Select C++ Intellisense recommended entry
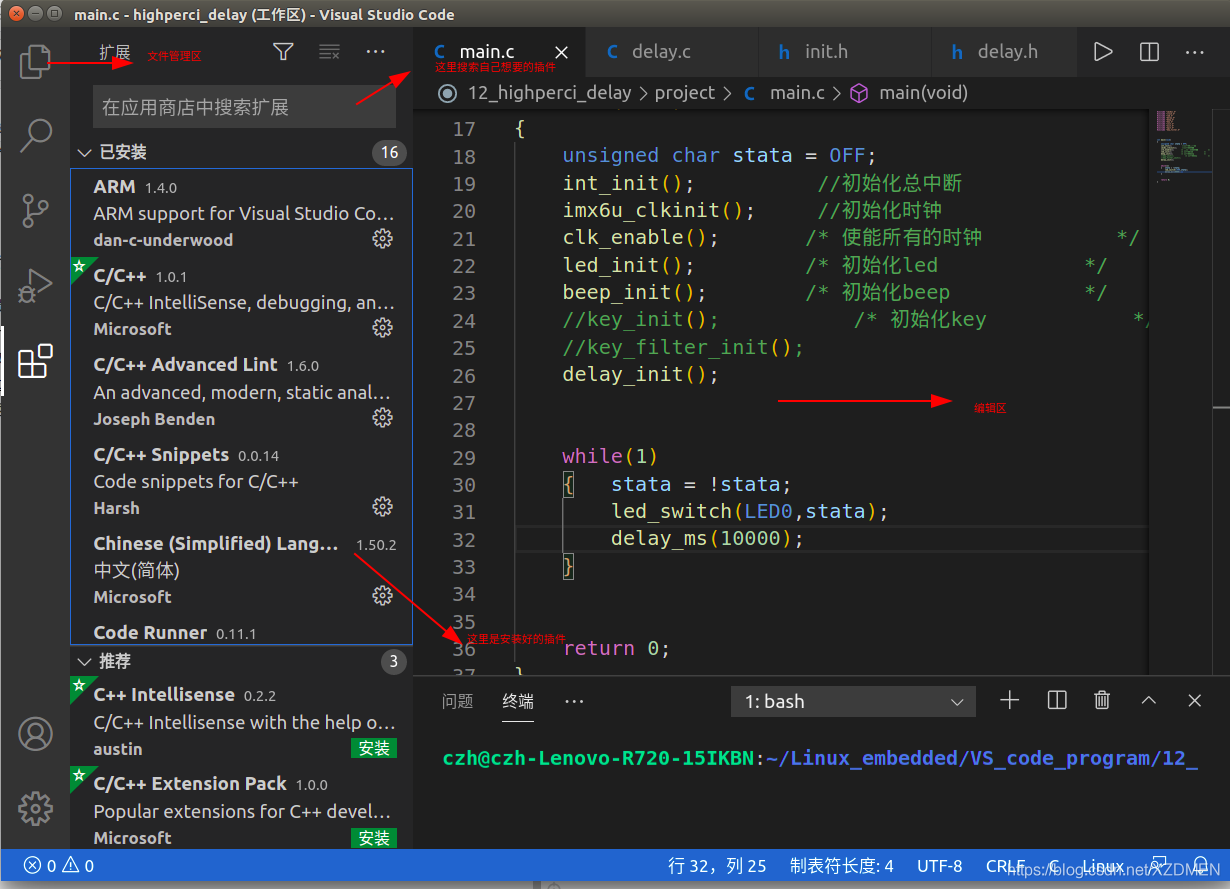1230x889 pixels. (241, 721)
